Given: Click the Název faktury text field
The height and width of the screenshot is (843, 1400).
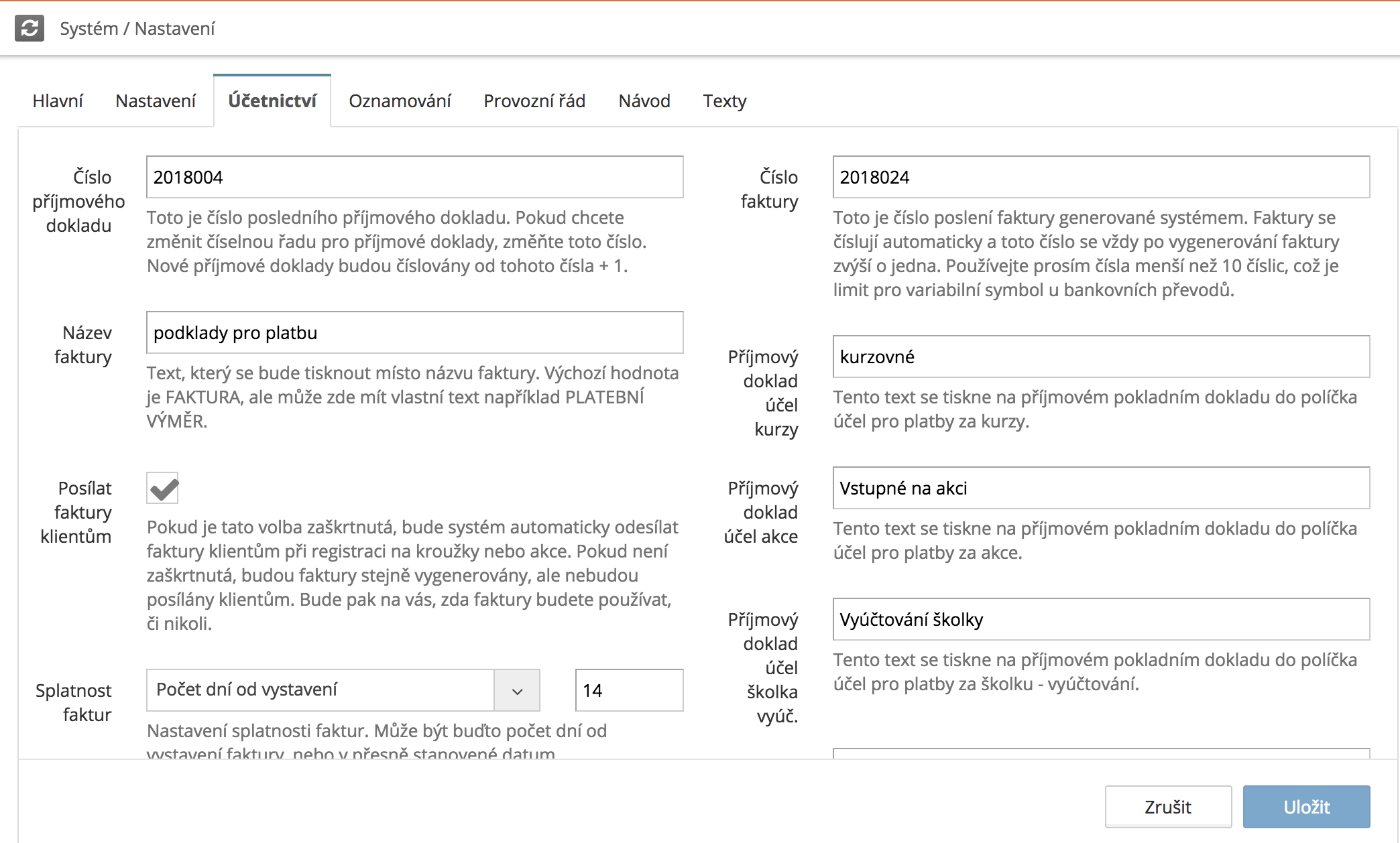Looking at the screenshot, I should [x=414, y=333].
